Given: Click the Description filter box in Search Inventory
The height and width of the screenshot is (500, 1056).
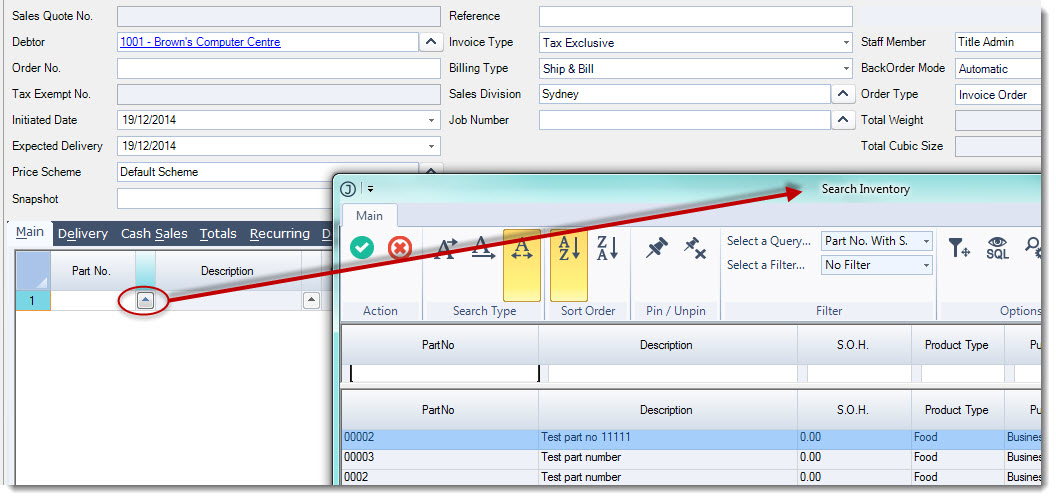Looking at the screenshot, I should click(673, 373).
